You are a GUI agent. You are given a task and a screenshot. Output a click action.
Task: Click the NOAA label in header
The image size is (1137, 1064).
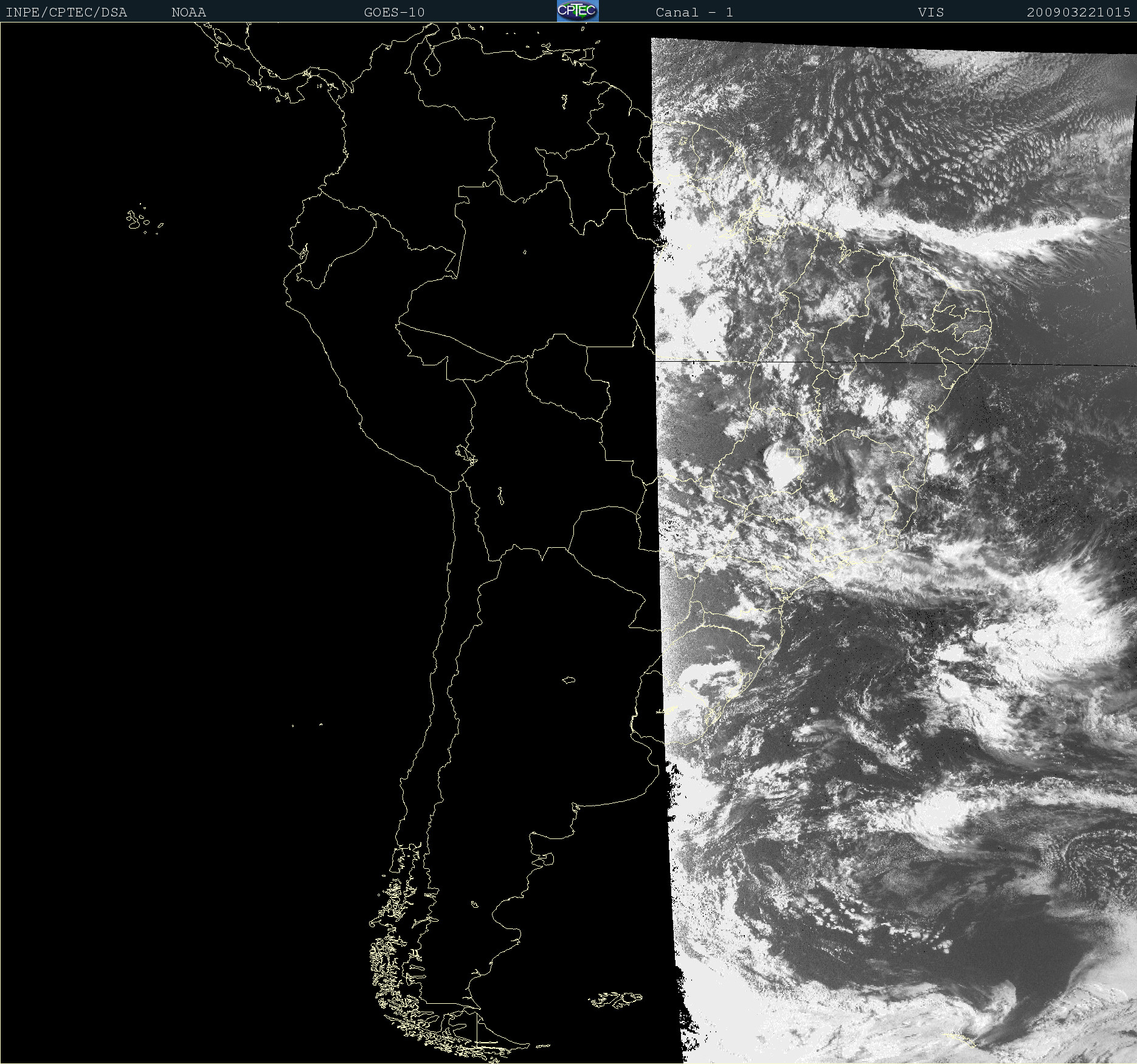189,13
